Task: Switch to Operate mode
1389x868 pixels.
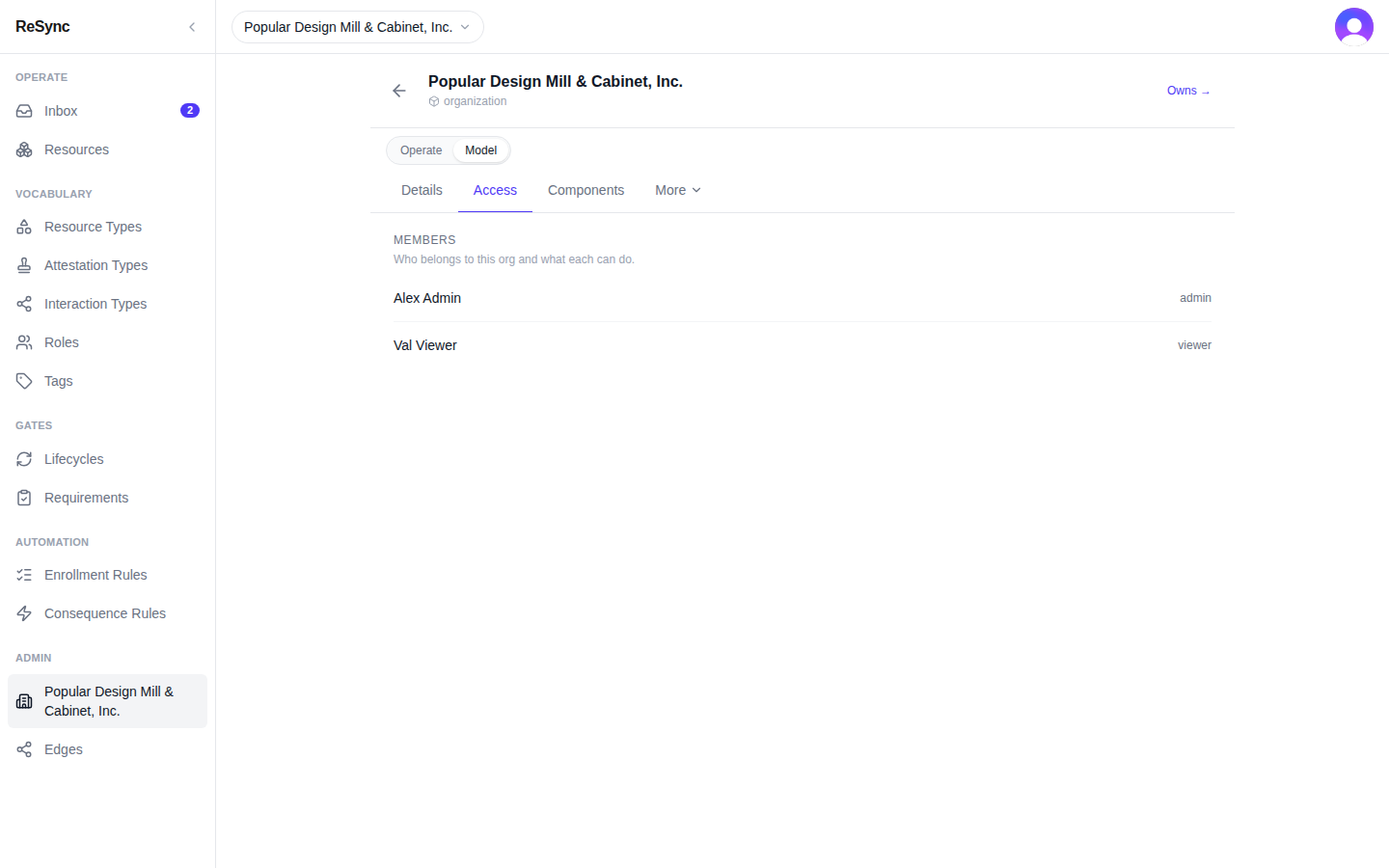Action: [x=421, y=150]
